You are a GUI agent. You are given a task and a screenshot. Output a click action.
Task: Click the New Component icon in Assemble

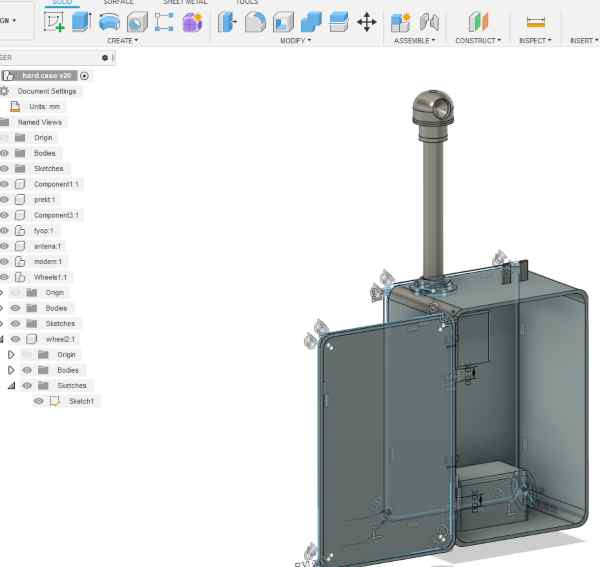[401, 22]
